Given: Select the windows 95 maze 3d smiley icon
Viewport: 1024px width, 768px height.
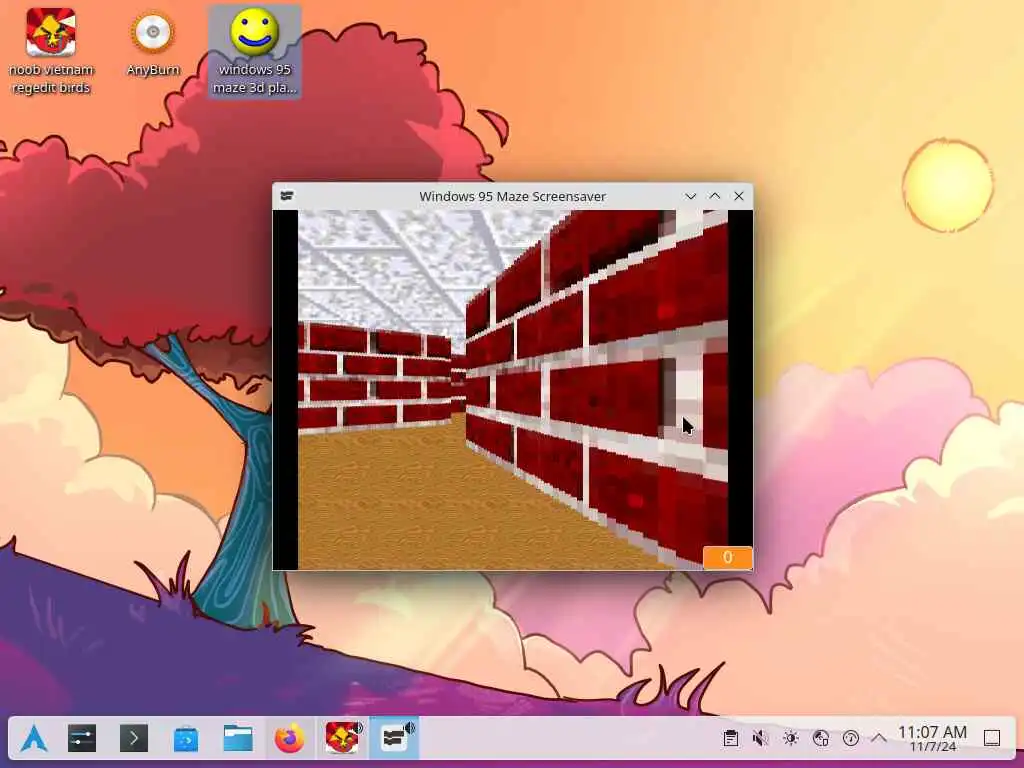Looking at the screenshot, I should tap(255, 51).
